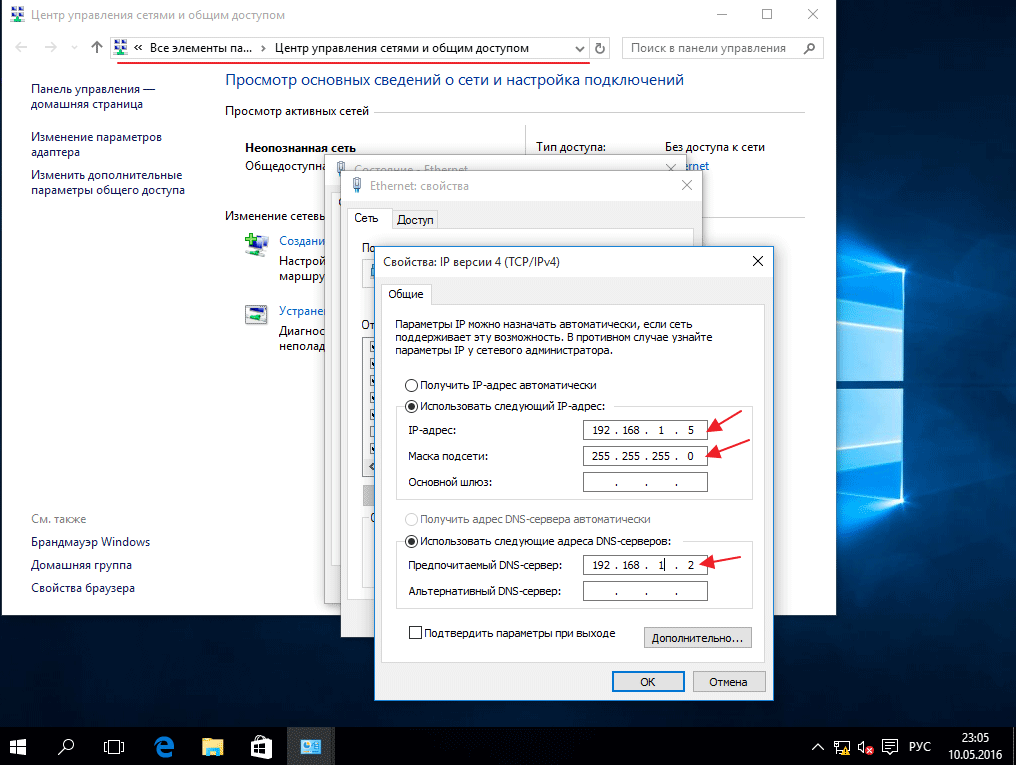Image resolution: width=1016 pixels, height=765 pixels.
Task: Open Microsoft Edge from the taskbar
Action: 164,746
